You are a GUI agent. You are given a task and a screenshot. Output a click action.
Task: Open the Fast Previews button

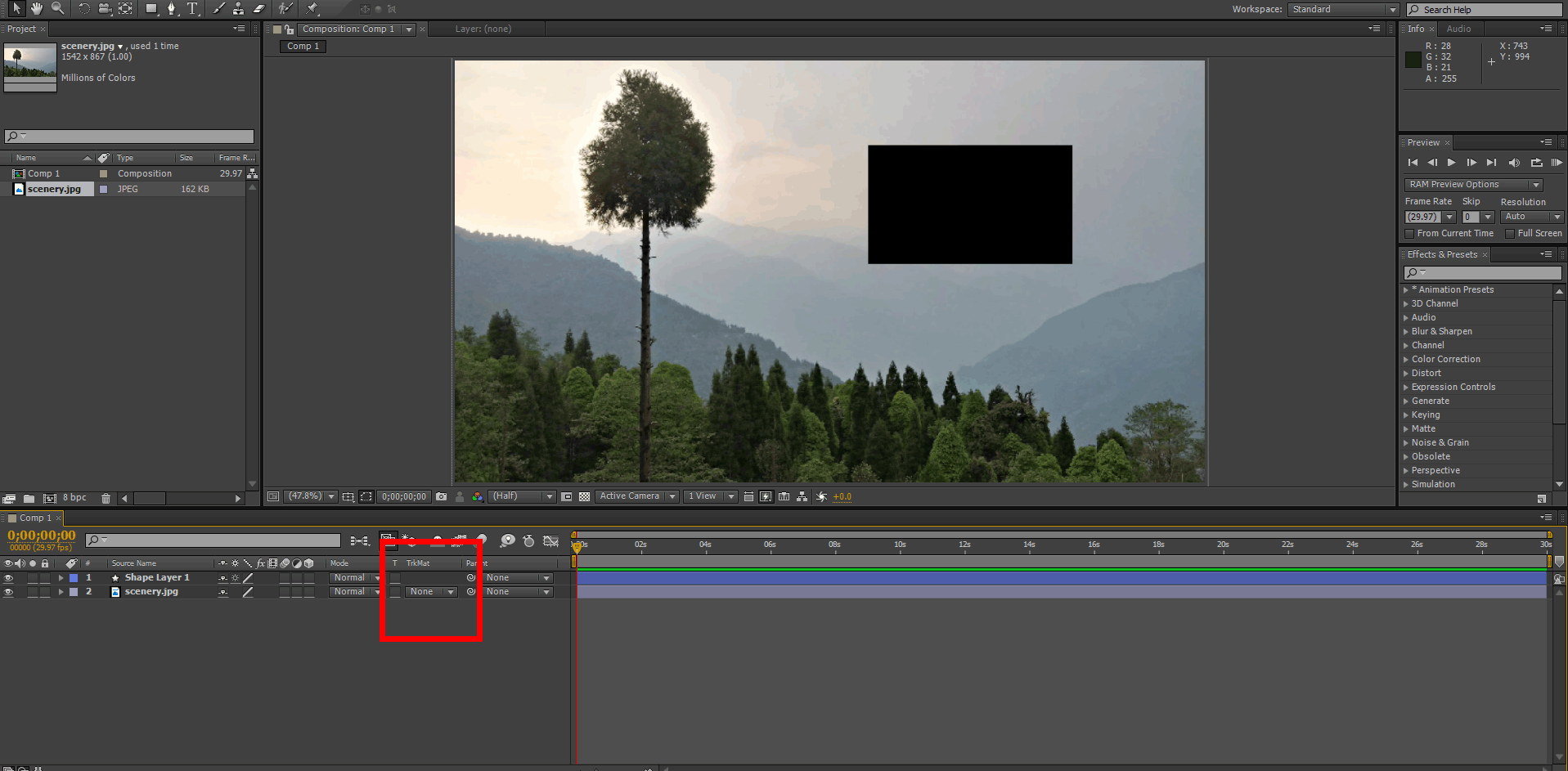(x=766, y=496)
